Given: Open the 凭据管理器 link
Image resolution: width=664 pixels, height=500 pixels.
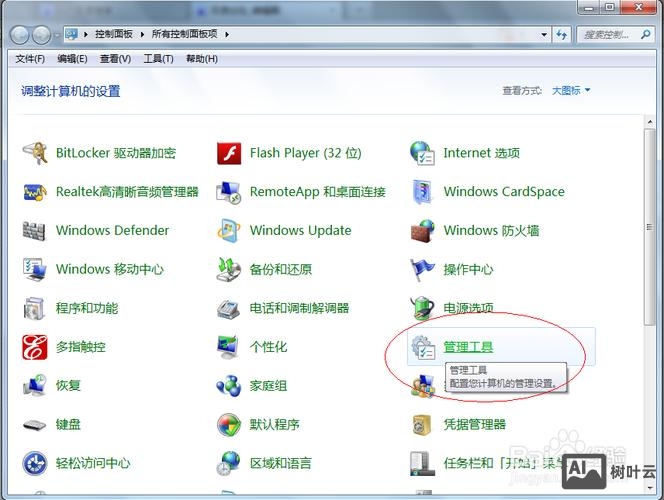Looking at the screenshot, I should pyautogui.click(x=474, y=425).
